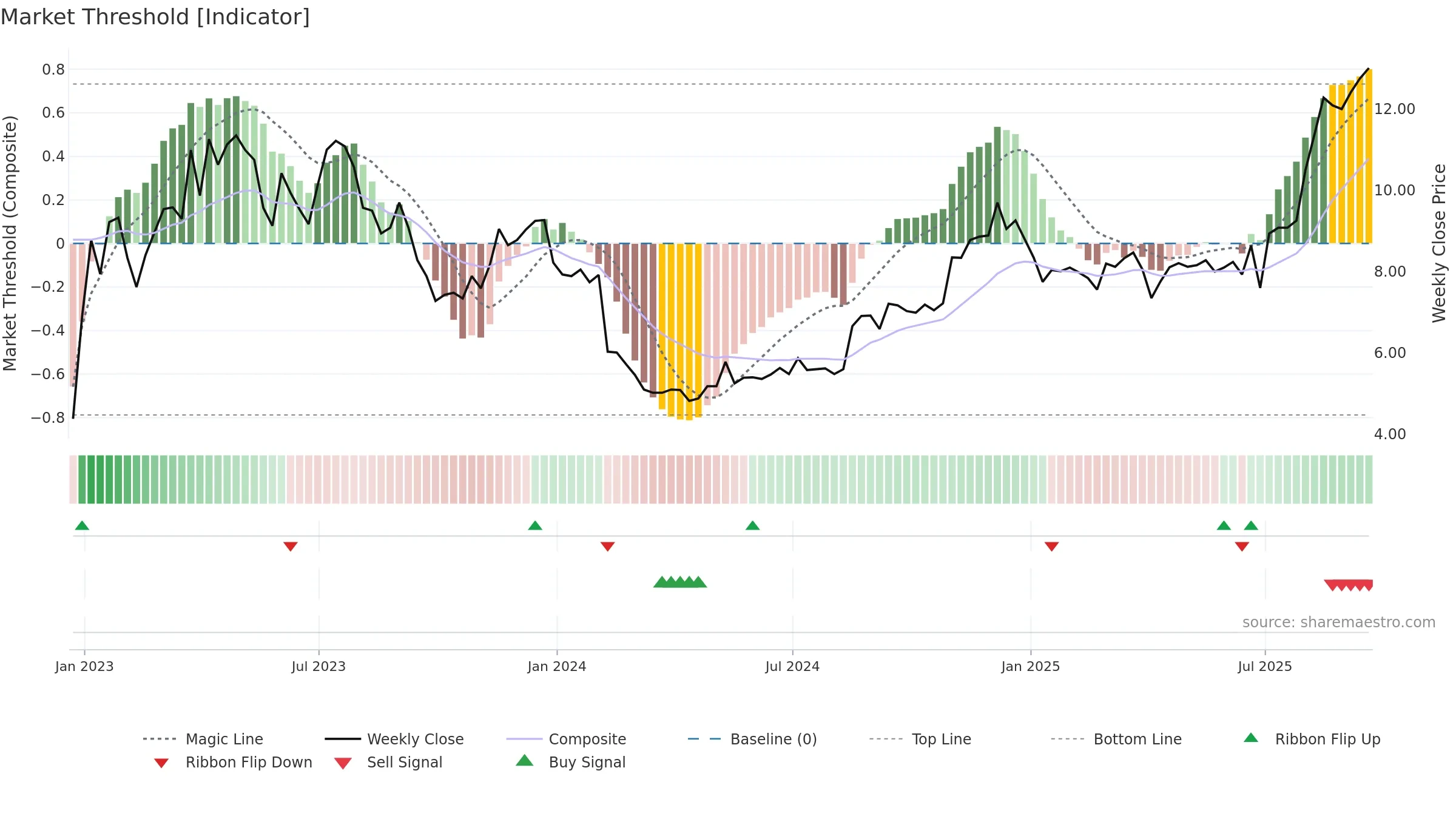Click the Ribbon Flip Up marker before Jul 2024

[753, 525]
